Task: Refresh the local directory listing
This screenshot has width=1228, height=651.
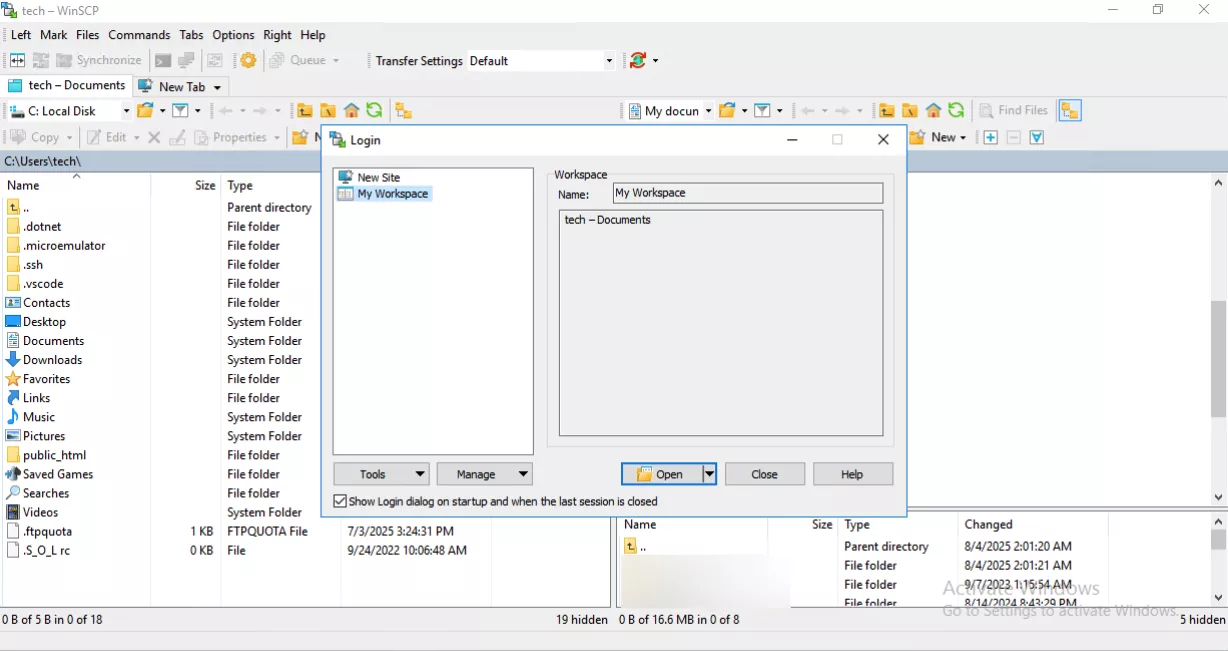Action: click(373, 110)
